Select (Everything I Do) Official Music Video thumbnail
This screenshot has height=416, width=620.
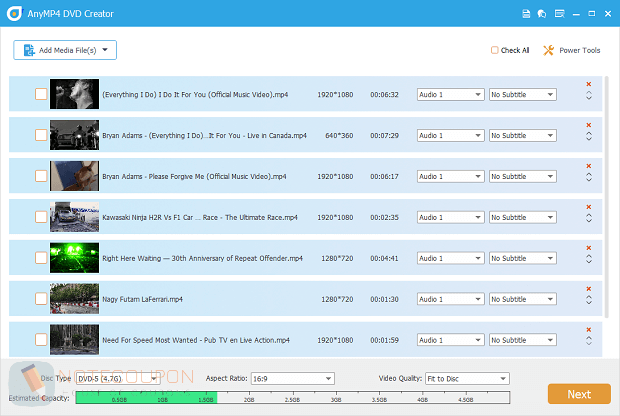pyautogui.click(x=74, y=94)
